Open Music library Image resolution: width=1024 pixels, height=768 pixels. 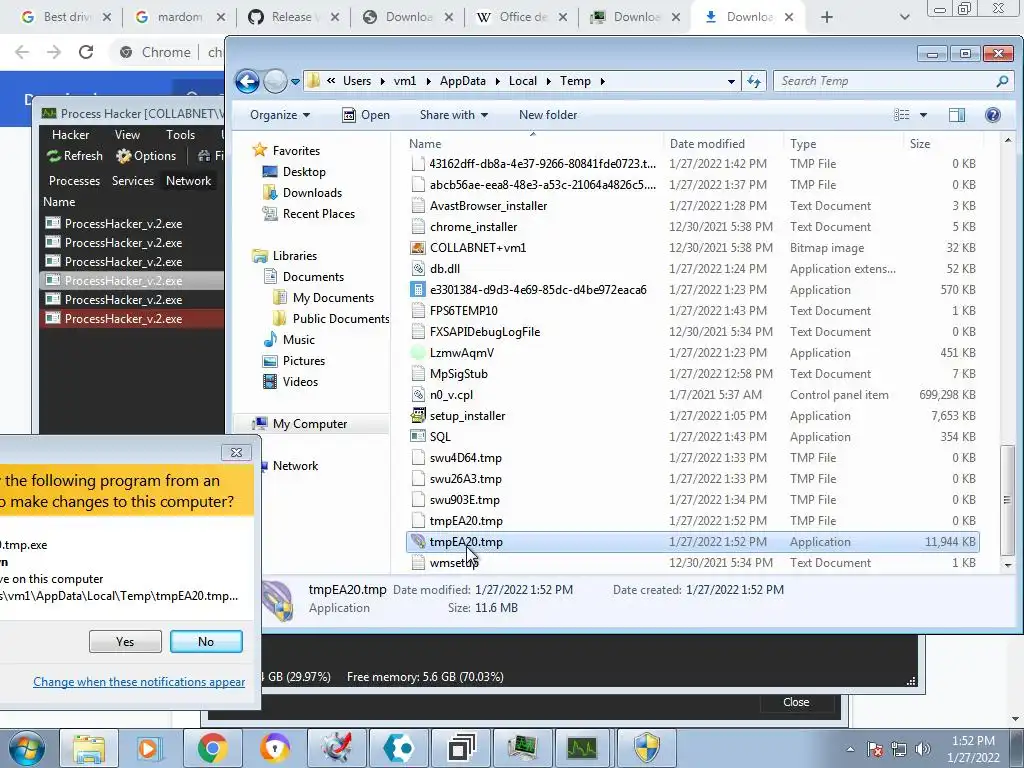coord(298,340)
